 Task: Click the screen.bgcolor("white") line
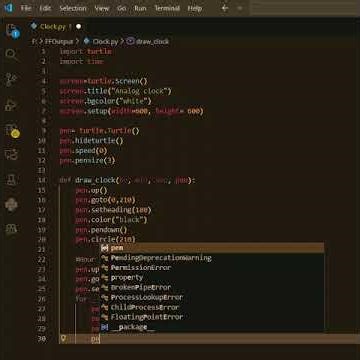[x=106, y=101]
